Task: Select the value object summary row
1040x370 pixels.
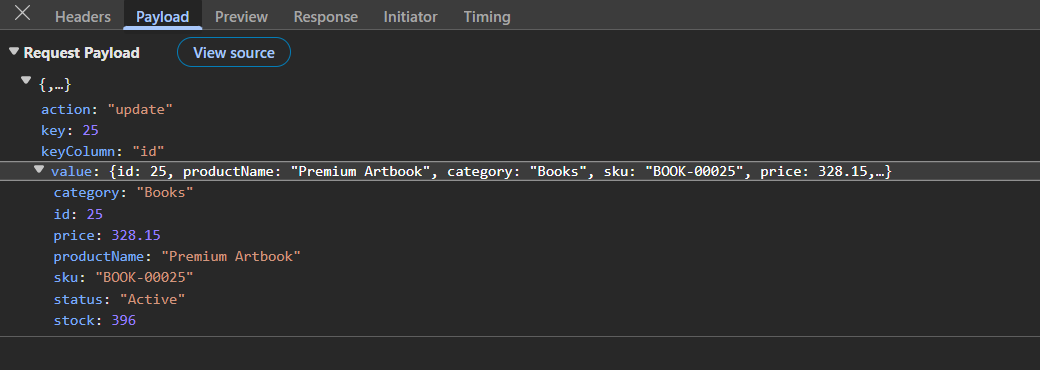Action: 520,171
